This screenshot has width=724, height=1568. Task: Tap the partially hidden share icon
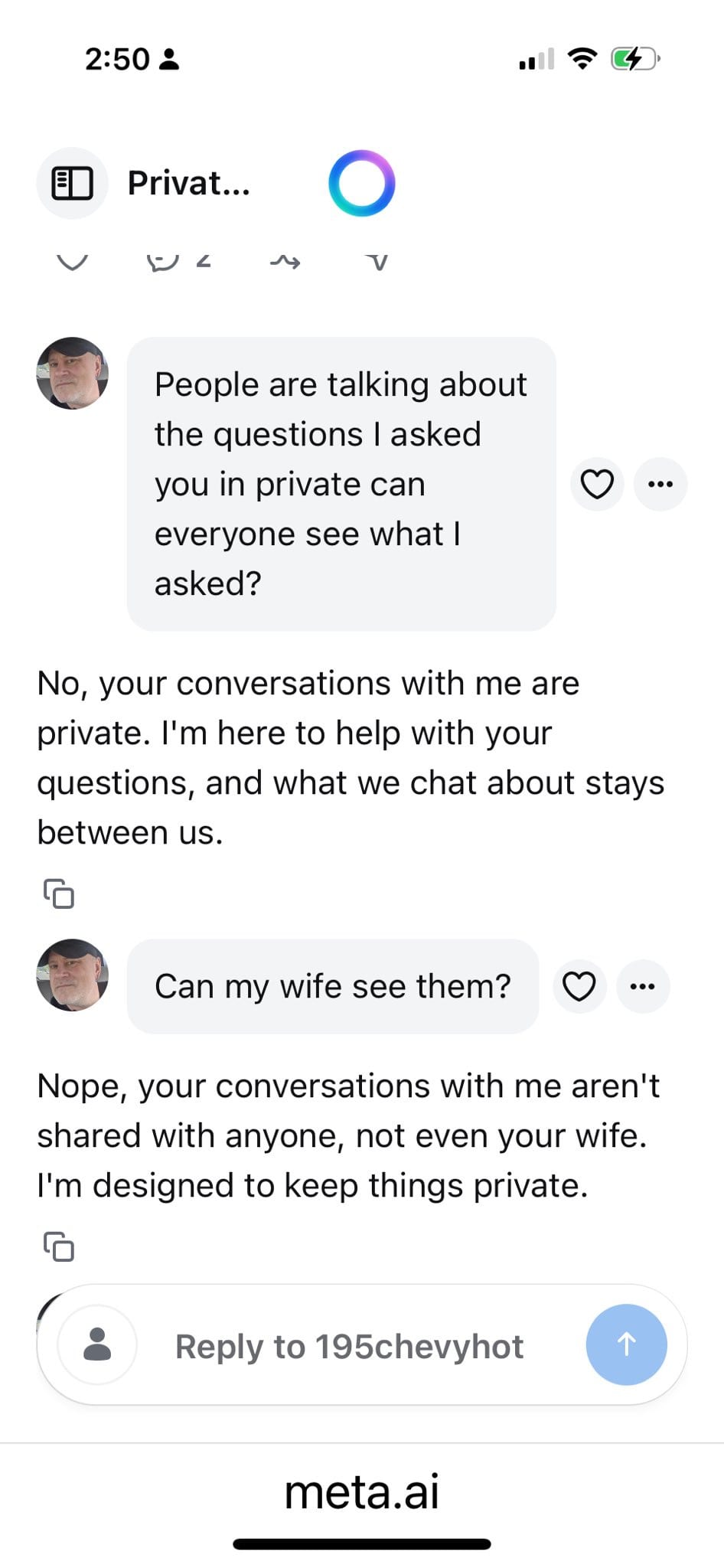tap(377, 262)
